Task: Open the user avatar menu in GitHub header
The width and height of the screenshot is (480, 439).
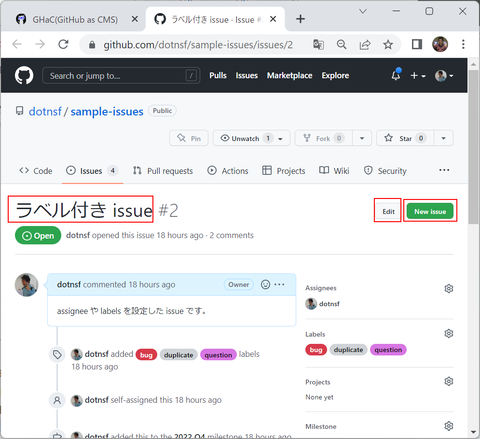Action: [x=444, y=76]
